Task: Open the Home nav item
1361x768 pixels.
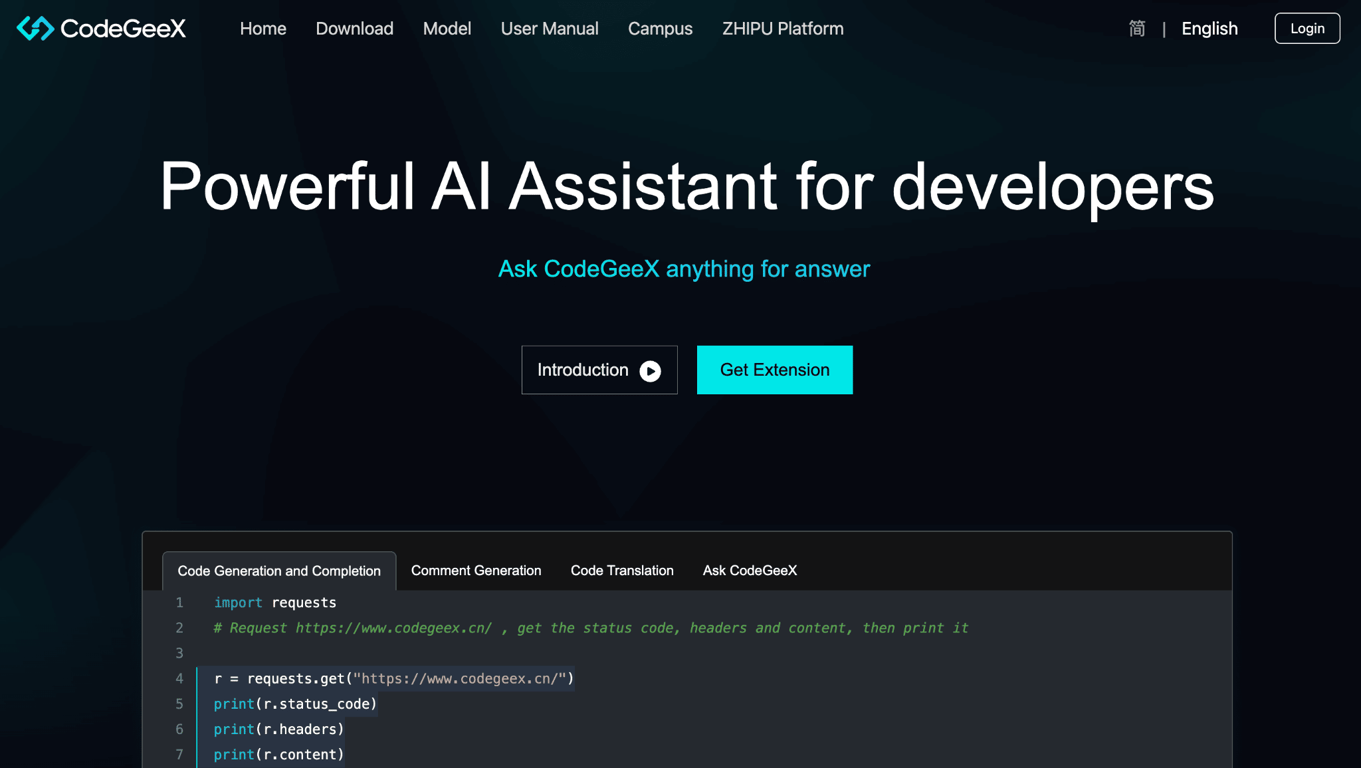Action: coord(263,29)
